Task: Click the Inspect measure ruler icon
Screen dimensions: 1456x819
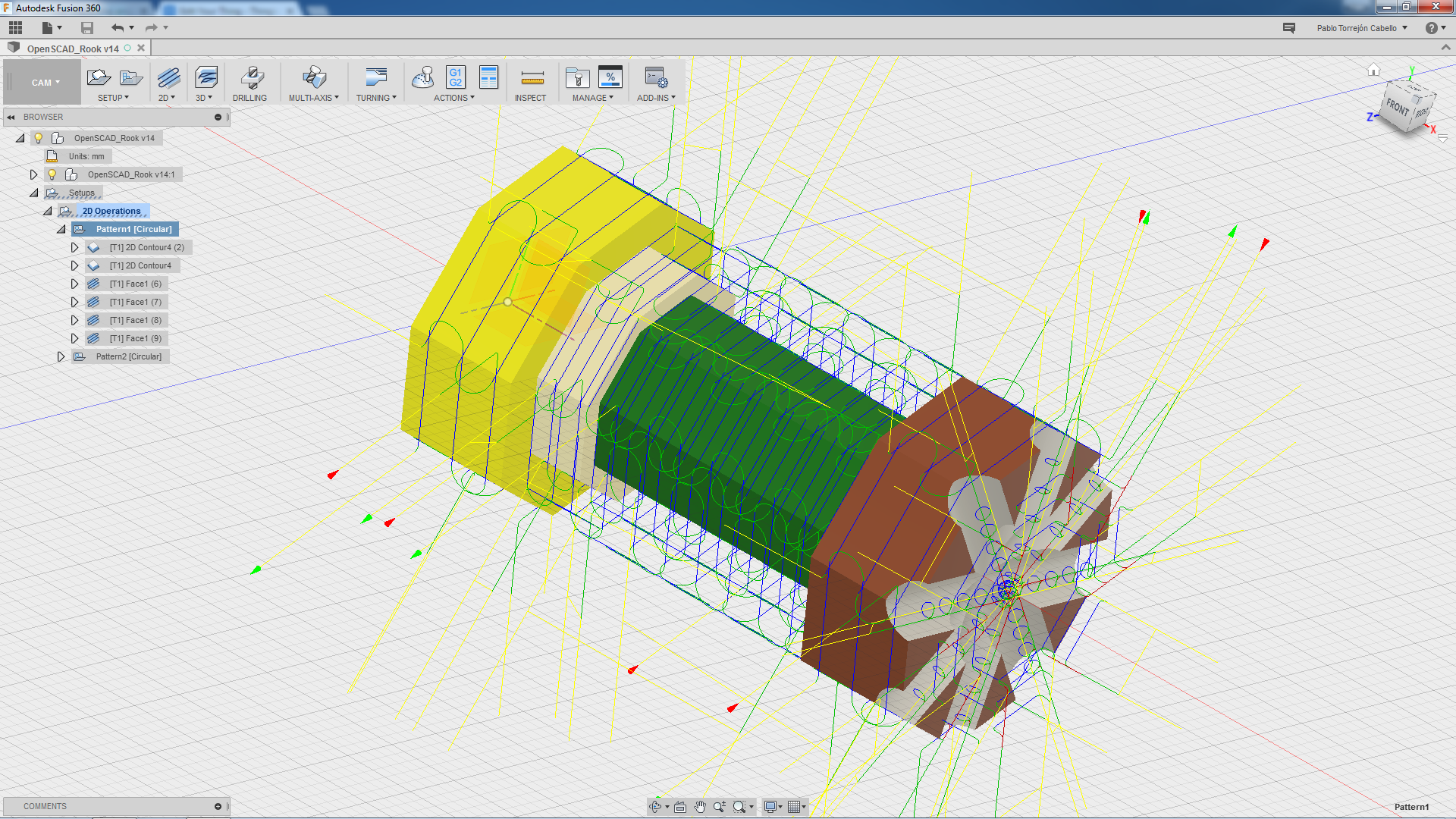Action: [532, 77]
